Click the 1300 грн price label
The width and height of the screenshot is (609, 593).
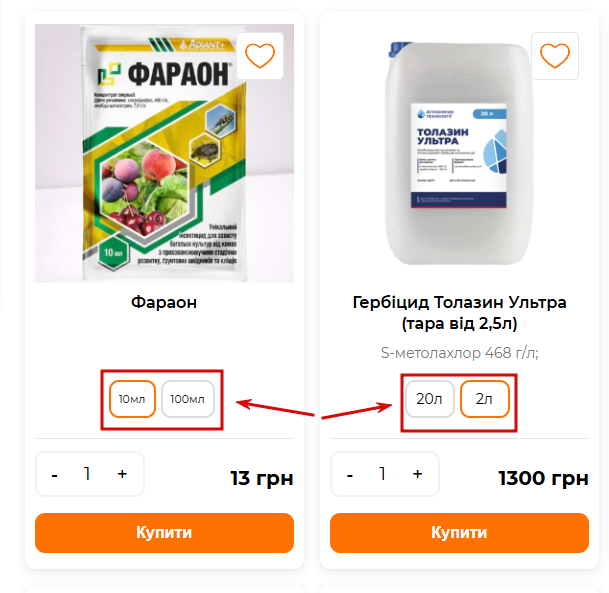[543, 478]
